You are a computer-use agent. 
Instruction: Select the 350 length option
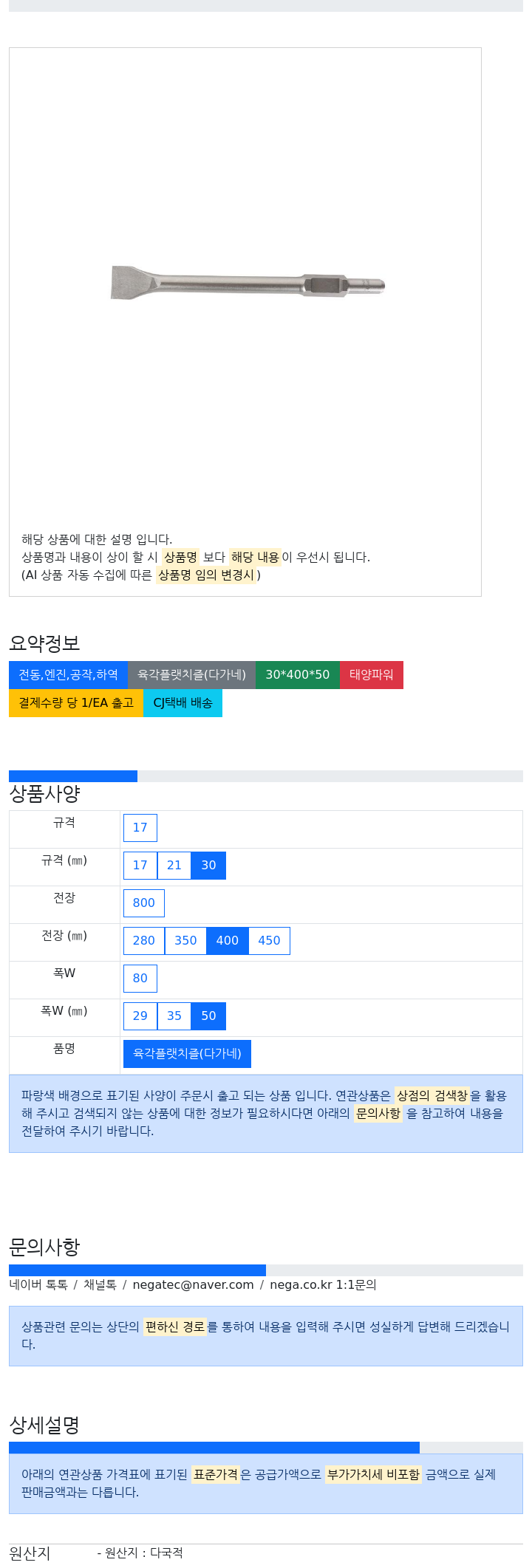[x=185, y=940]
